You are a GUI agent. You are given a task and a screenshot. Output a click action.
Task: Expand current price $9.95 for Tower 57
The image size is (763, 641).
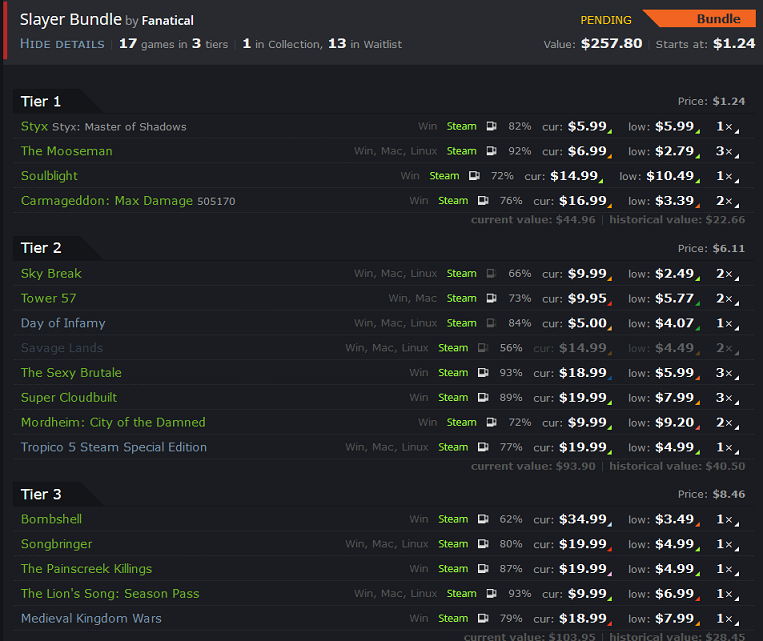[x=590, y=298]
